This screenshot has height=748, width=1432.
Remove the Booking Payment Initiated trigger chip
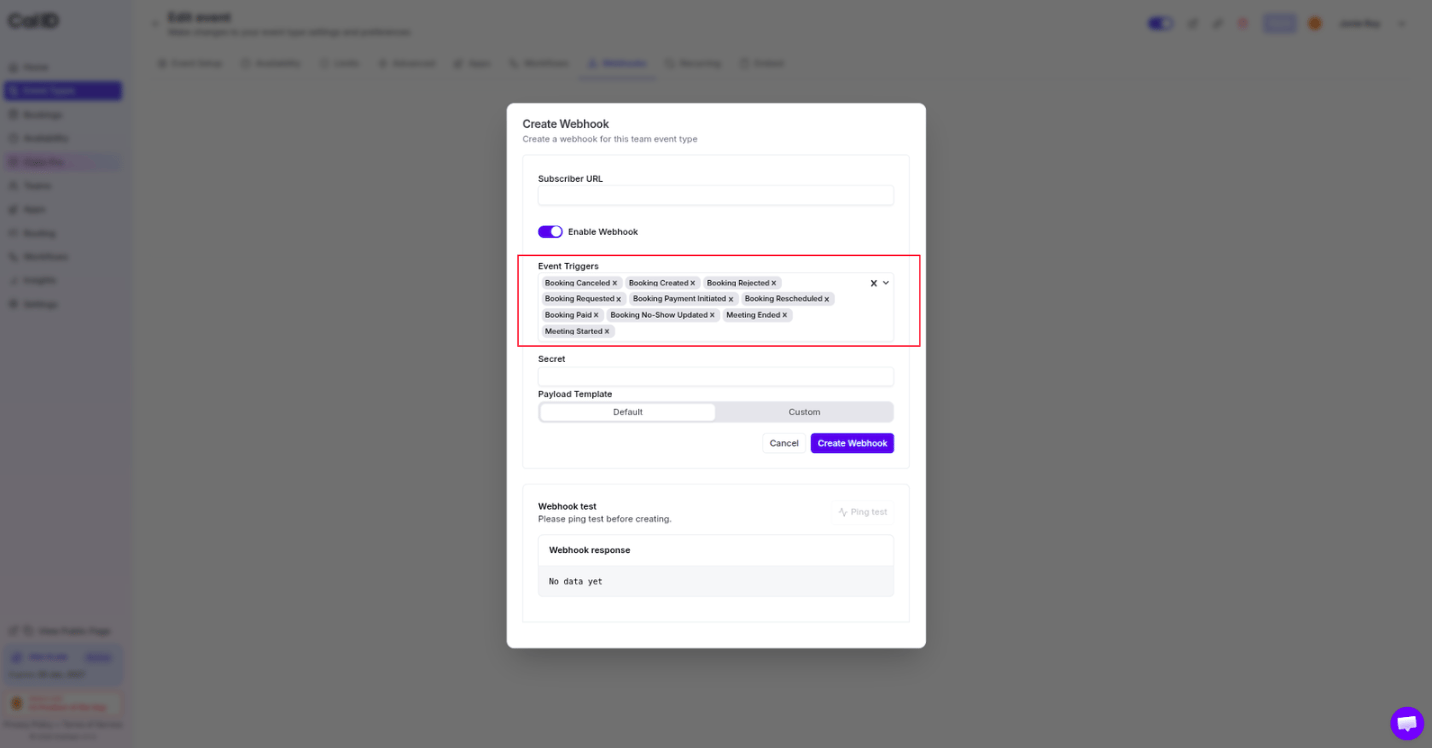[731, 299]
